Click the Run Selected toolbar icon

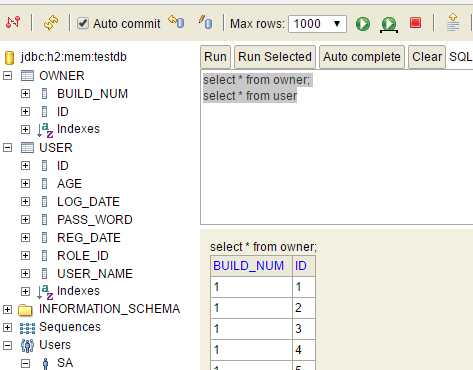(389, 25)
